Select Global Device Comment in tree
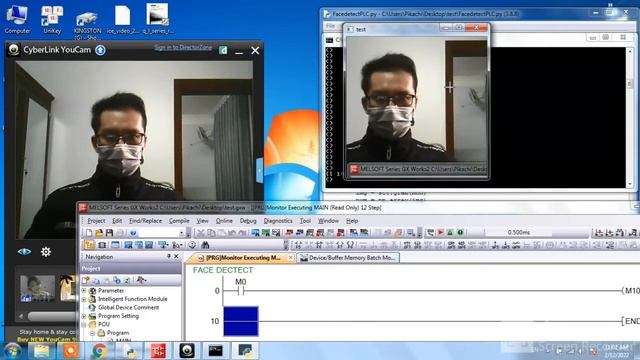Viewport: 640px width, 360px height. click(128, 307)
